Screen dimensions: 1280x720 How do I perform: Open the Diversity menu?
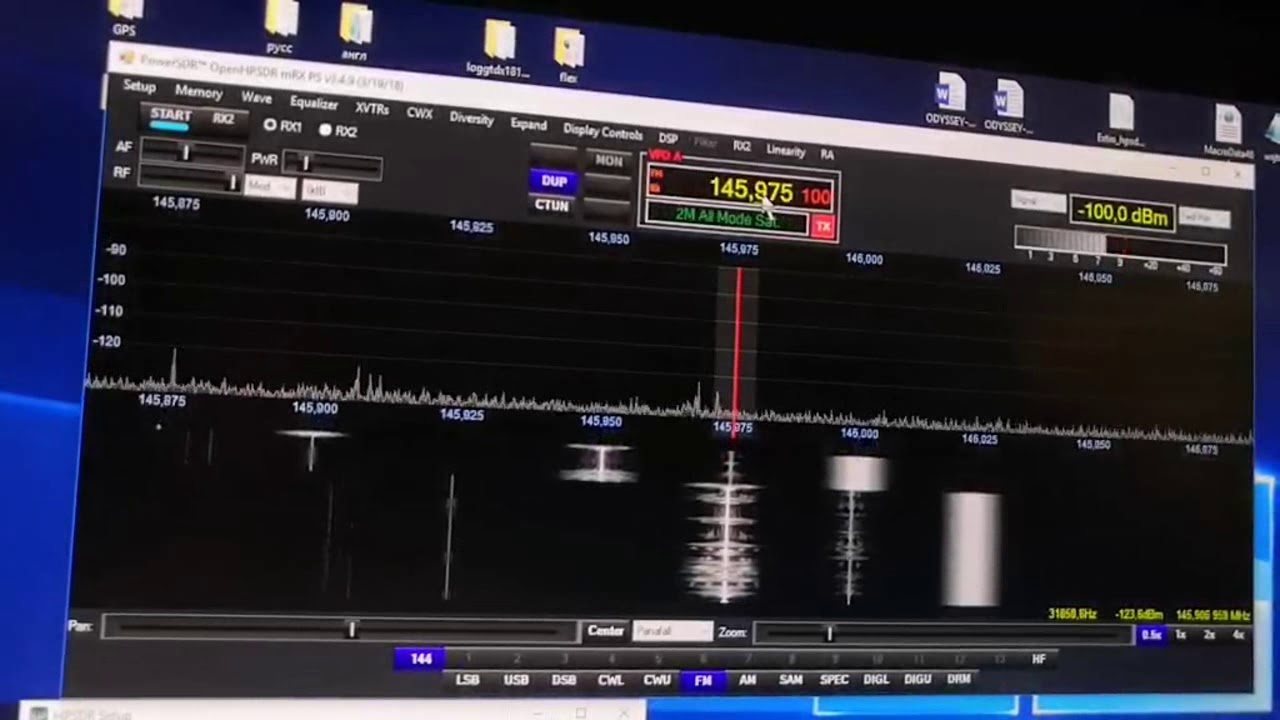[471, 118]
